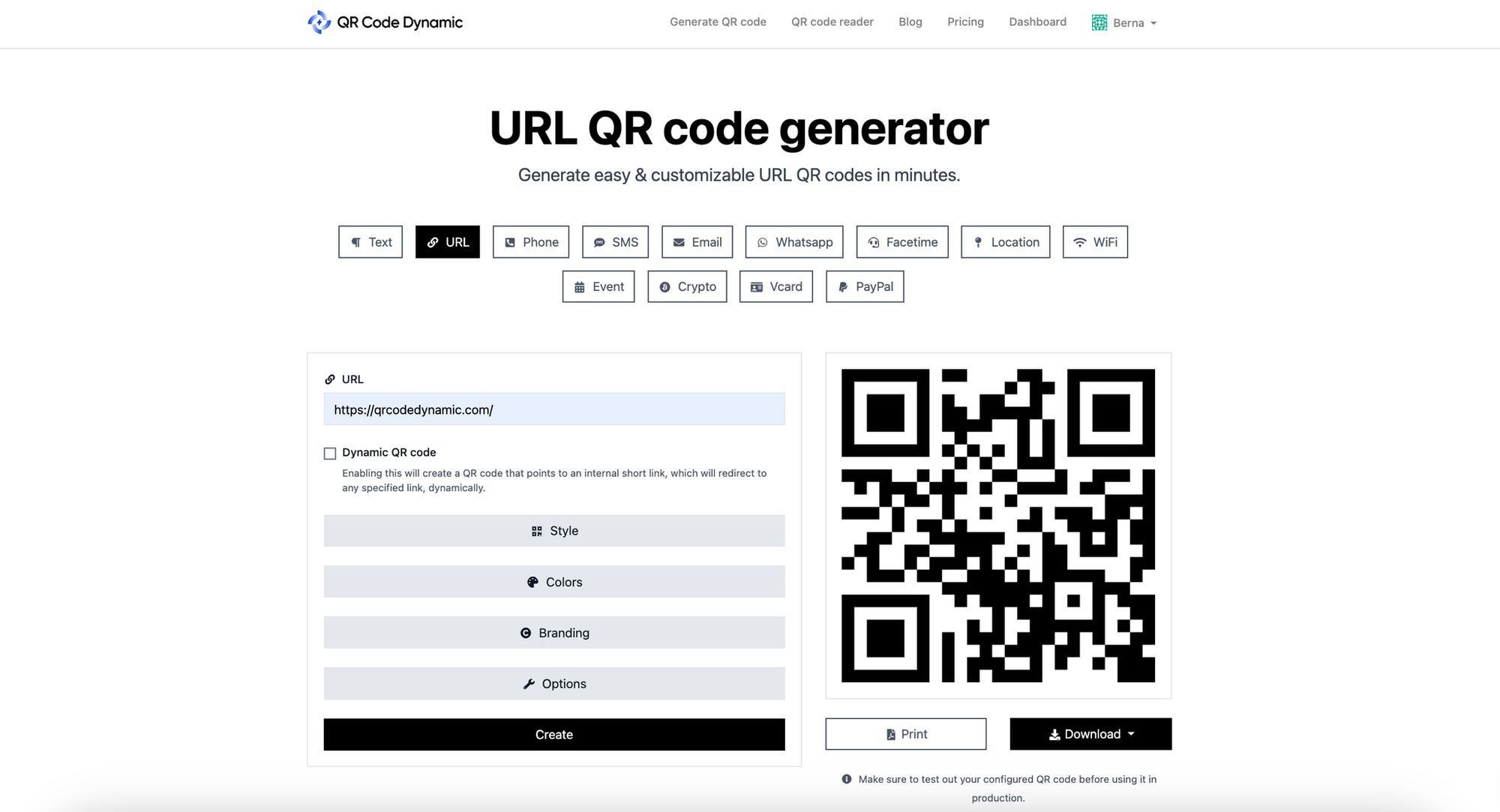Click the link icon beside the URL label
Image resolution: width=1500 pixels, height=812 pixels.
click(330, 379)
